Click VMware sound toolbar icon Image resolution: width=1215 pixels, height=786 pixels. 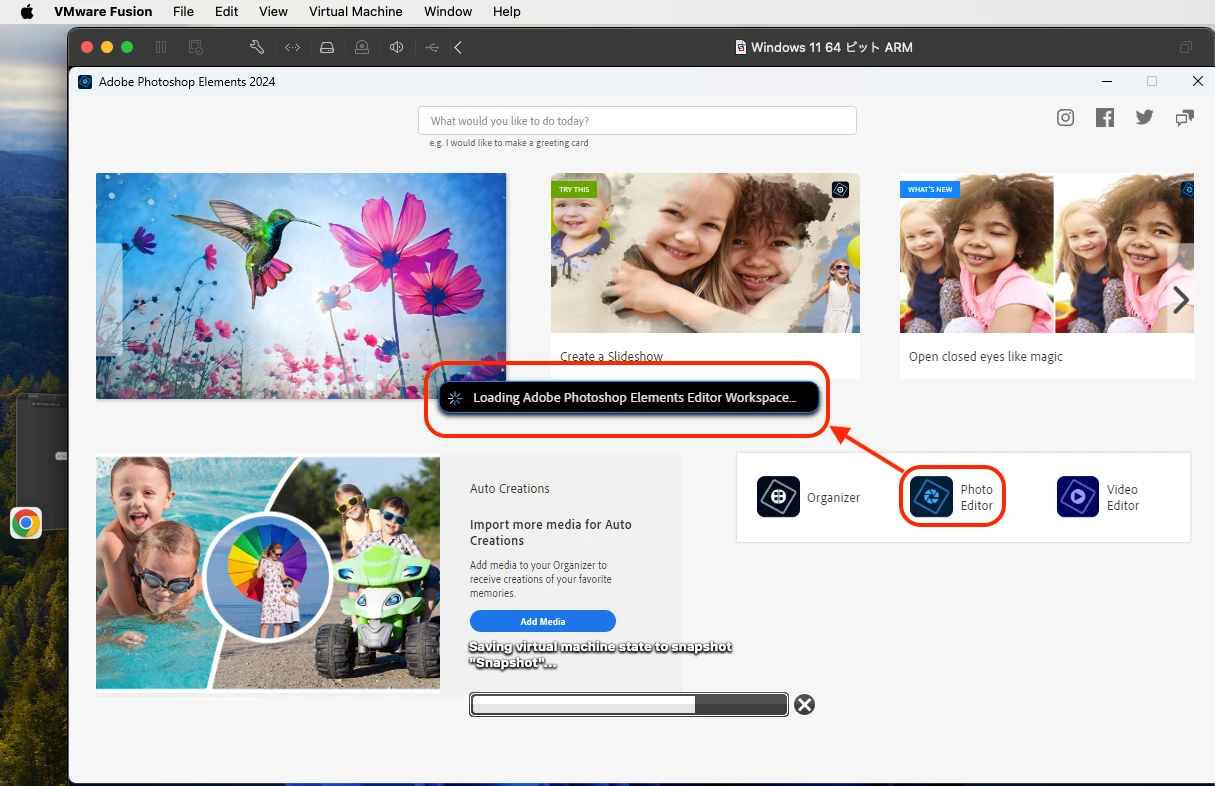click(397, 47)
